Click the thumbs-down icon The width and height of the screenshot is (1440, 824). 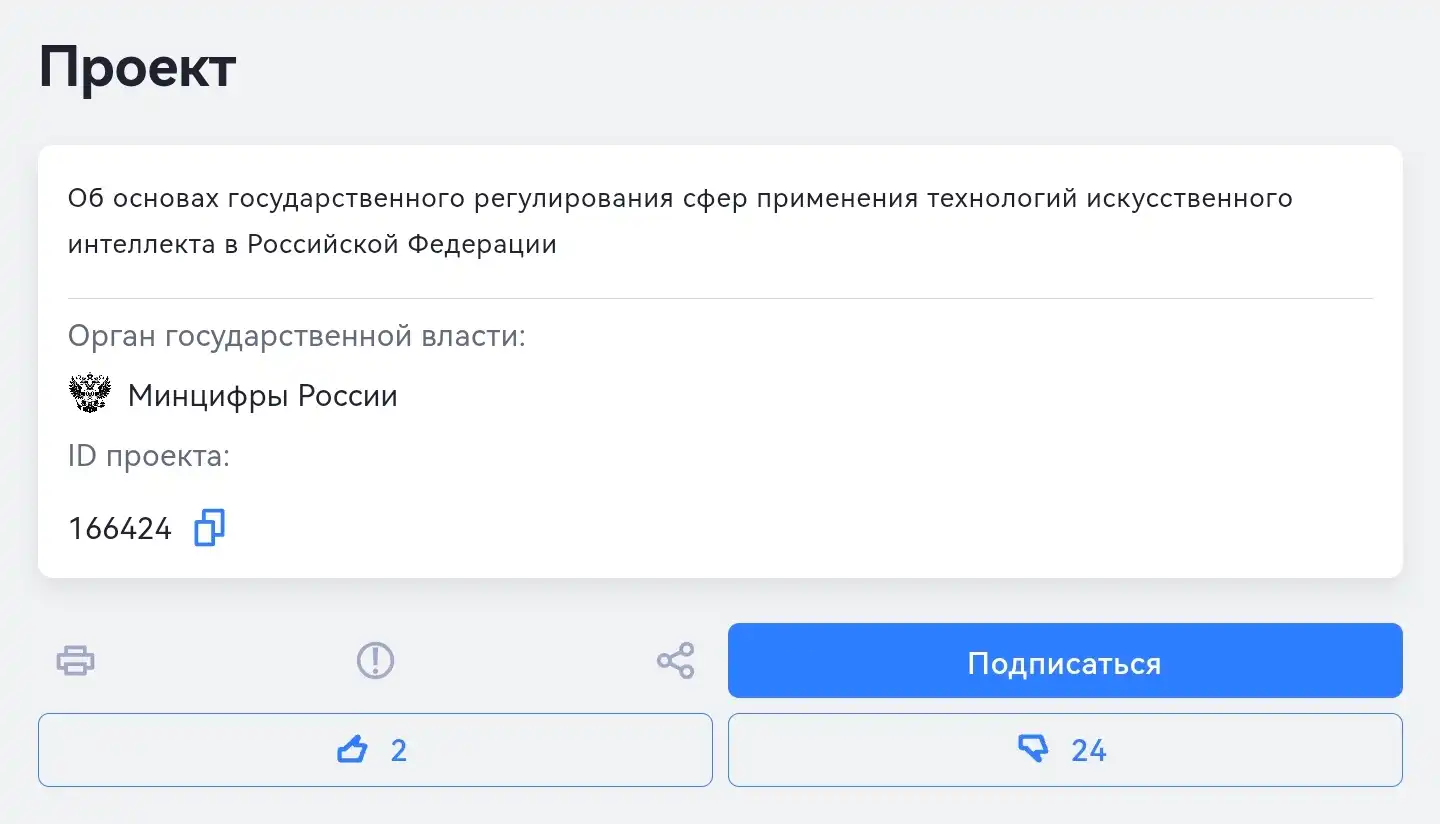(1033, 749)
